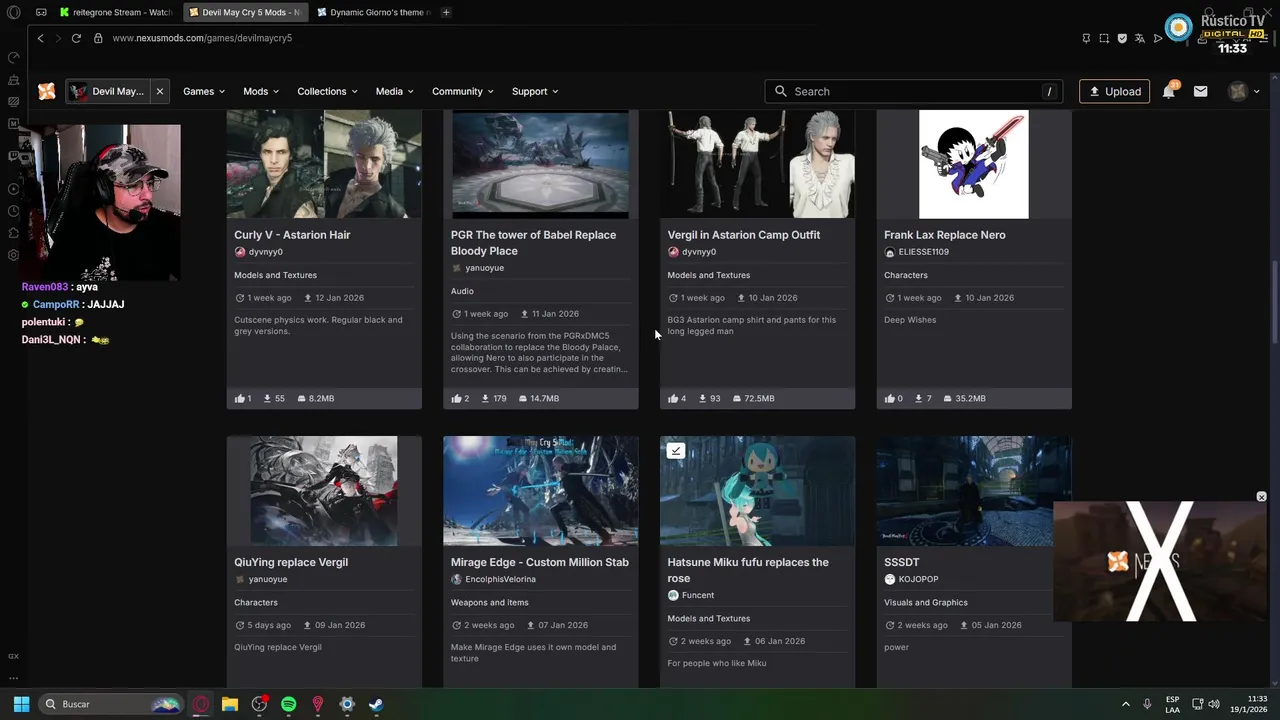Click the Upload button
The width and height of the screenshot is (1280, 720).
tap(1114, 91)
